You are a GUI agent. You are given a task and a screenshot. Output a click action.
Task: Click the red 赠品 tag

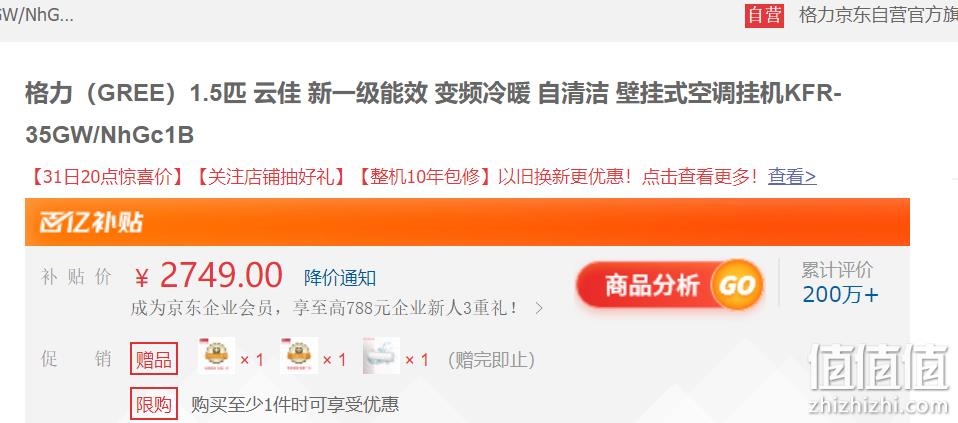(x=154, y=359)
